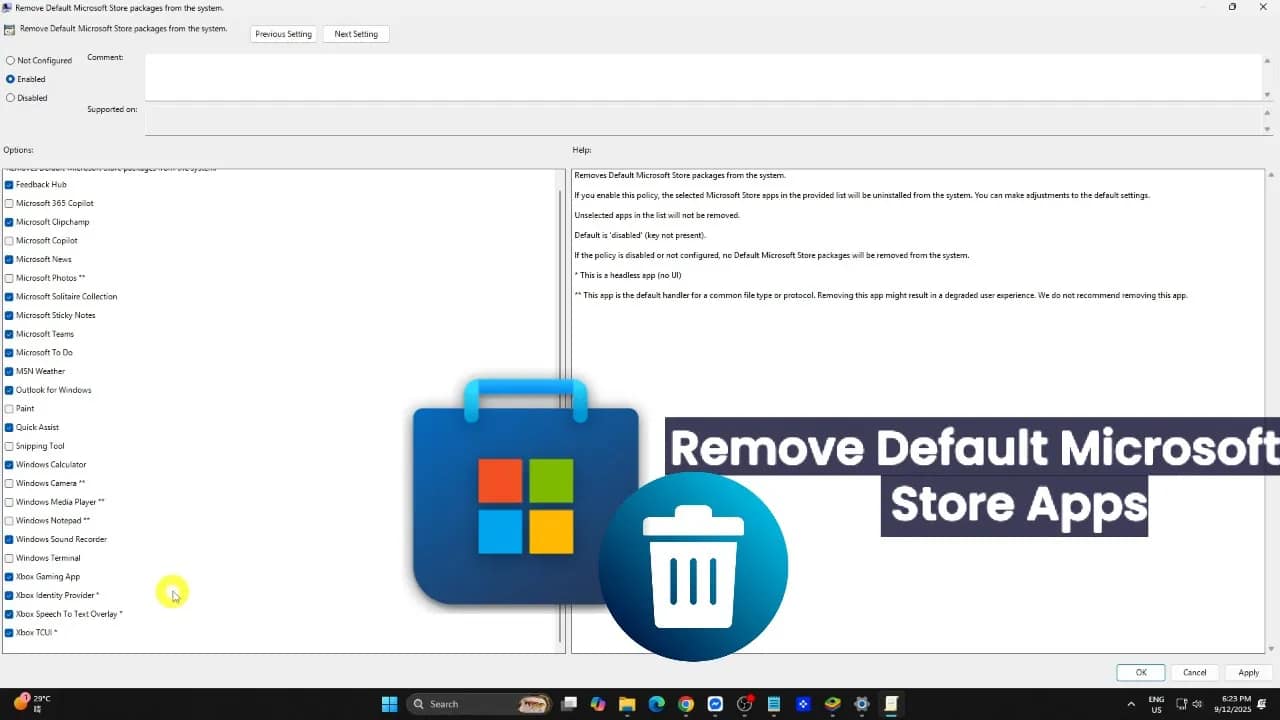Check the Microsoft 365 Copilot checkbox

tap(8, 203)
